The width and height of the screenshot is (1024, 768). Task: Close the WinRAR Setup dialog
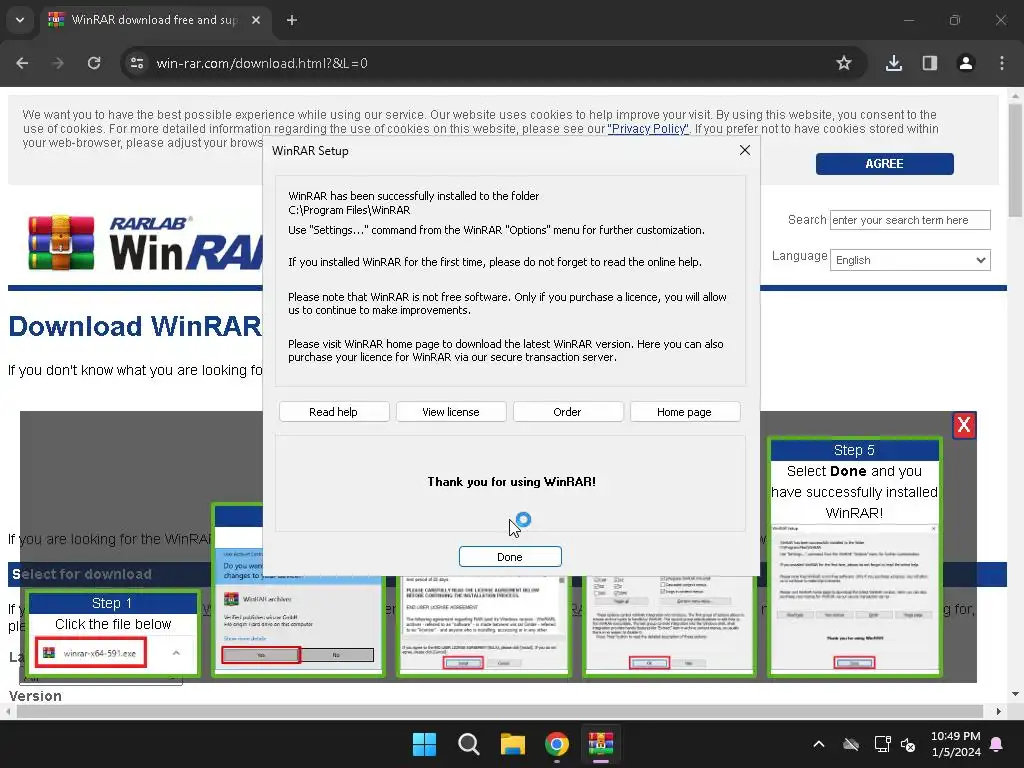(x=744, y=150)
